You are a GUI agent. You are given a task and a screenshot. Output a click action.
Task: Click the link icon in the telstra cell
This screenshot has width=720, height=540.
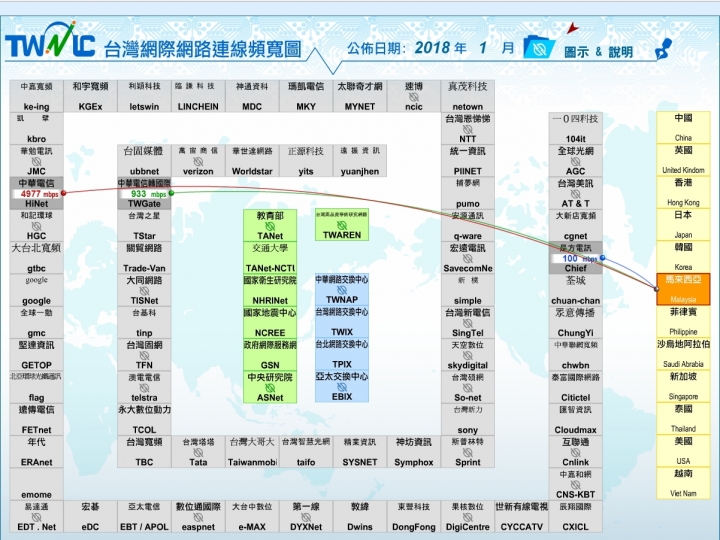[144, 388]
